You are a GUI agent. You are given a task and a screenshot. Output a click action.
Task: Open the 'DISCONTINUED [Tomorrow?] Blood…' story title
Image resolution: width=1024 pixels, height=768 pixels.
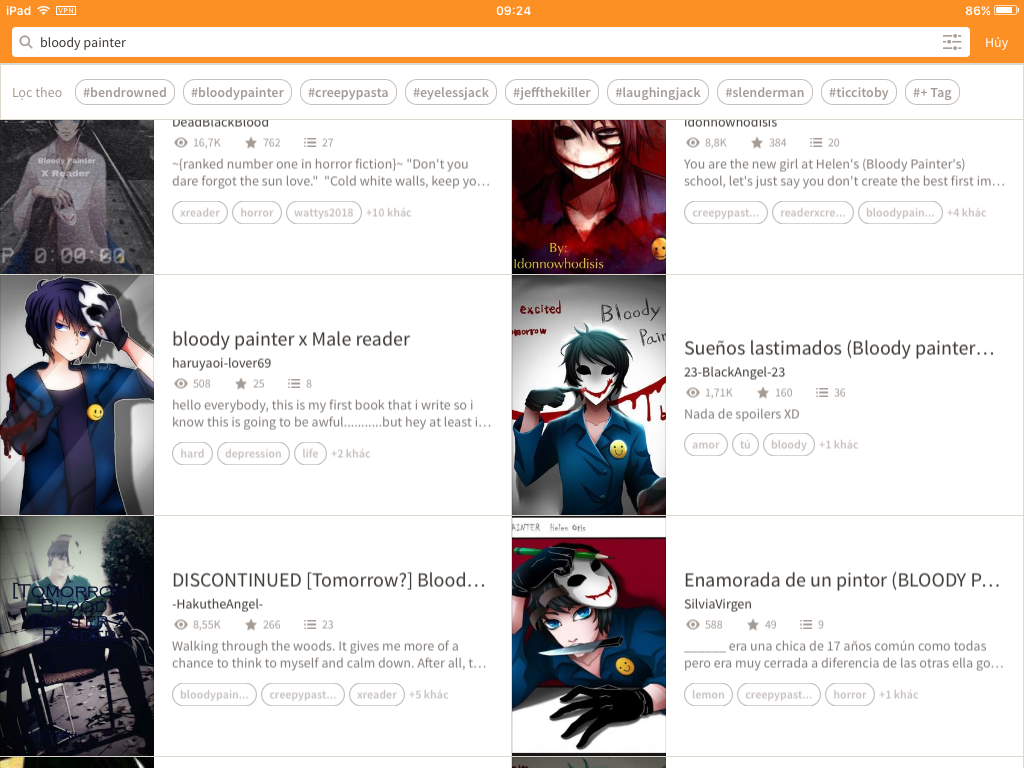click(x=329, y=580)
